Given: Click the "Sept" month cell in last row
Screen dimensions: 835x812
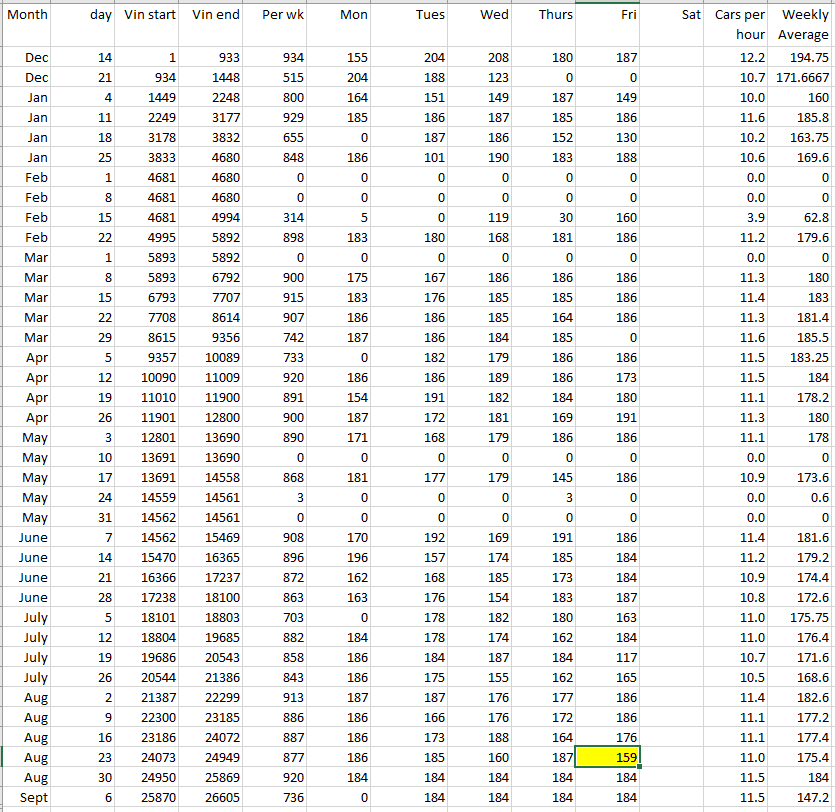Looking at the screenshot, I should pos(27,797).
